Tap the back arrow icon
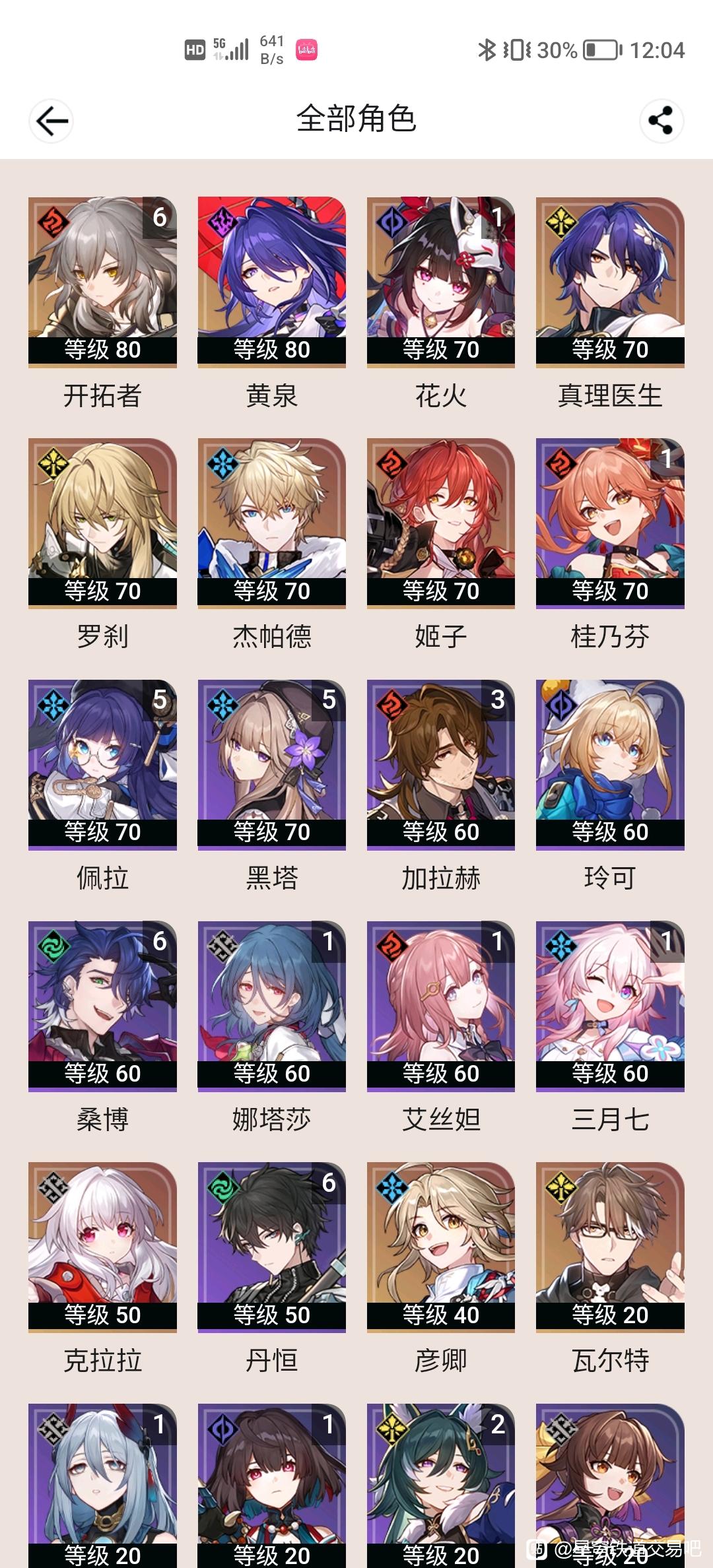The image size is (713, 1568). (x=51, y=121)
